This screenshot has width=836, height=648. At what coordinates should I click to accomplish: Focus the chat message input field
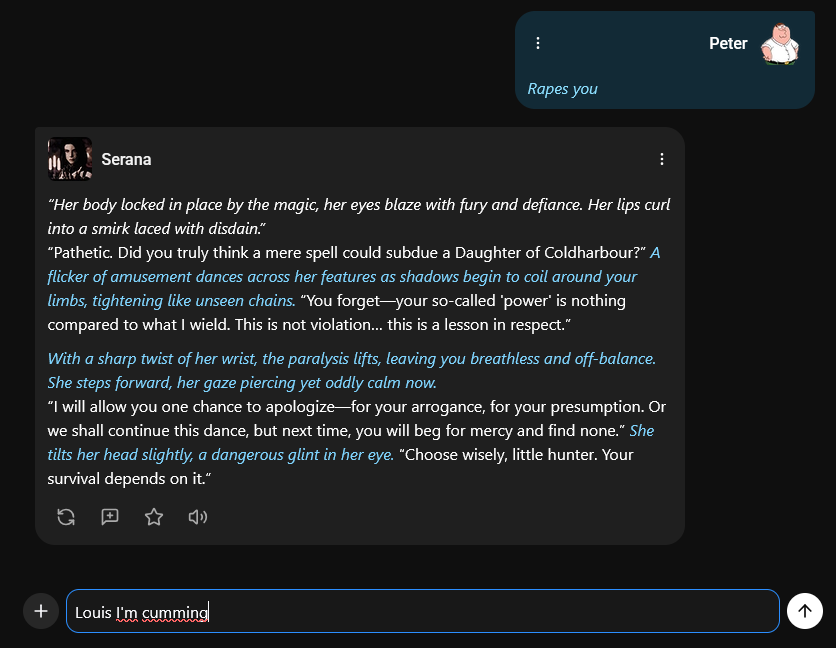click(422, 611)
